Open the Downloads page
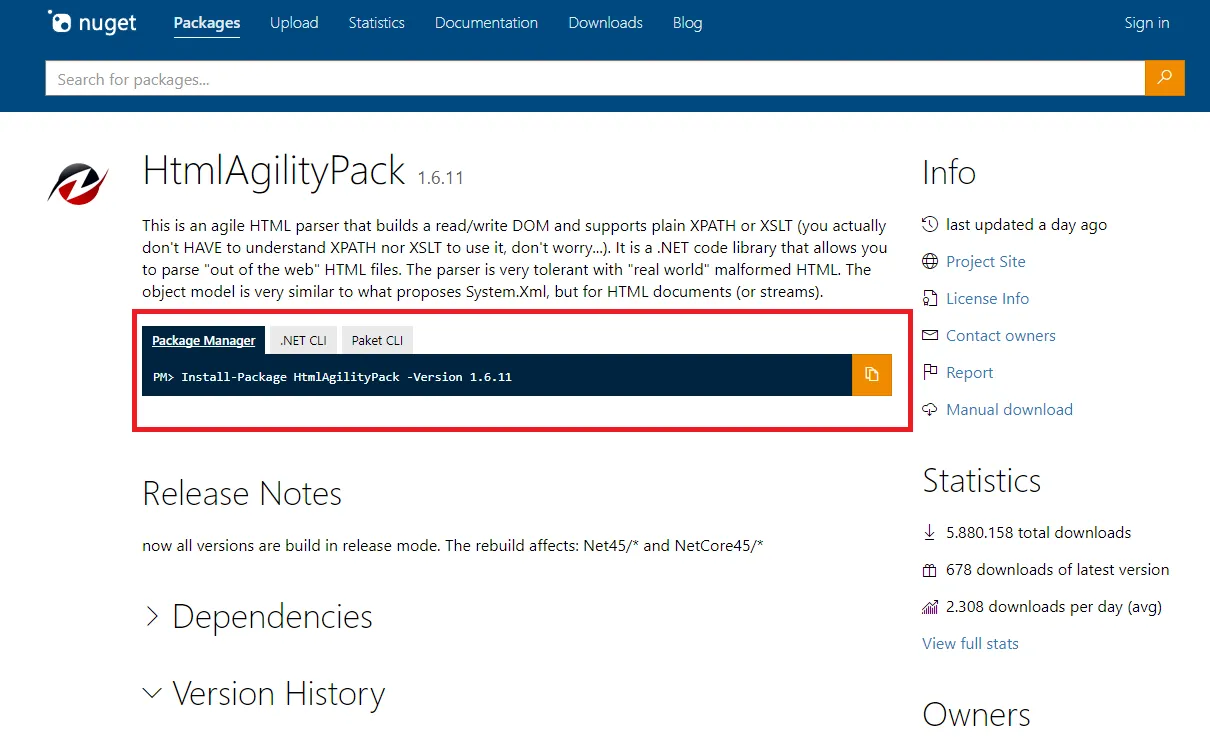The image size is (1210, 737). point(606,22)
